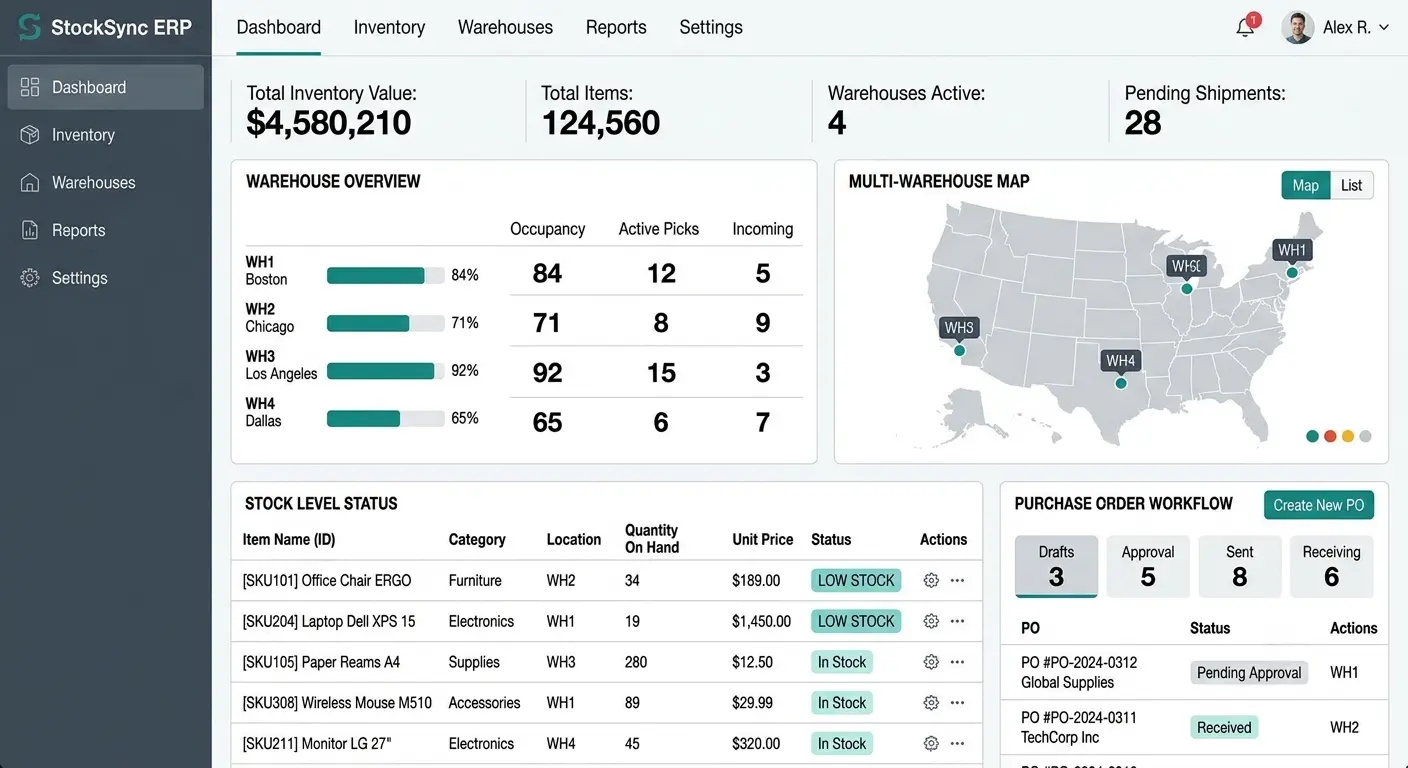Click Create New PO button

click(1319, 505)
